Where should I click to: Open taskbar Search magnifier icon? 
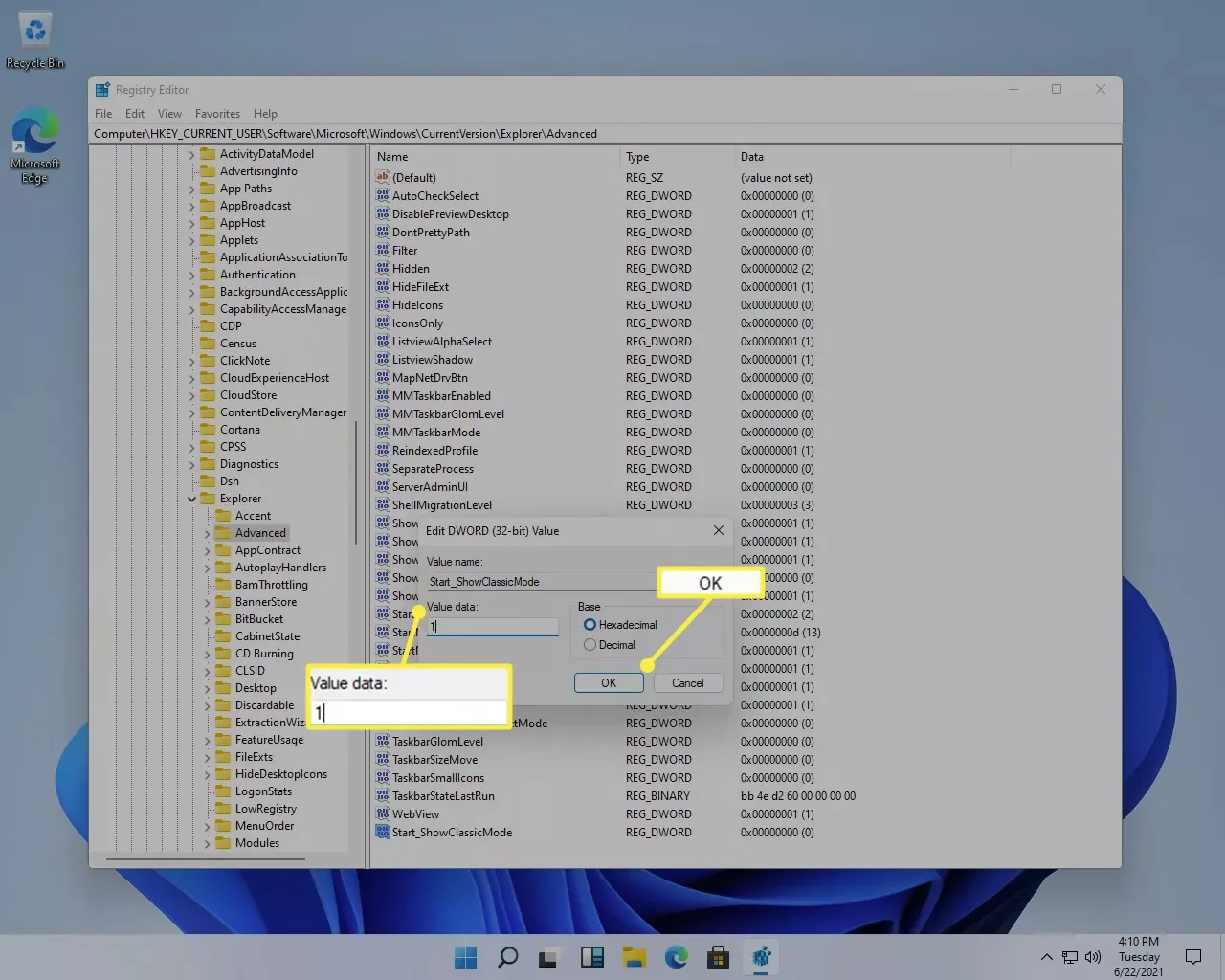coord(508,957)
